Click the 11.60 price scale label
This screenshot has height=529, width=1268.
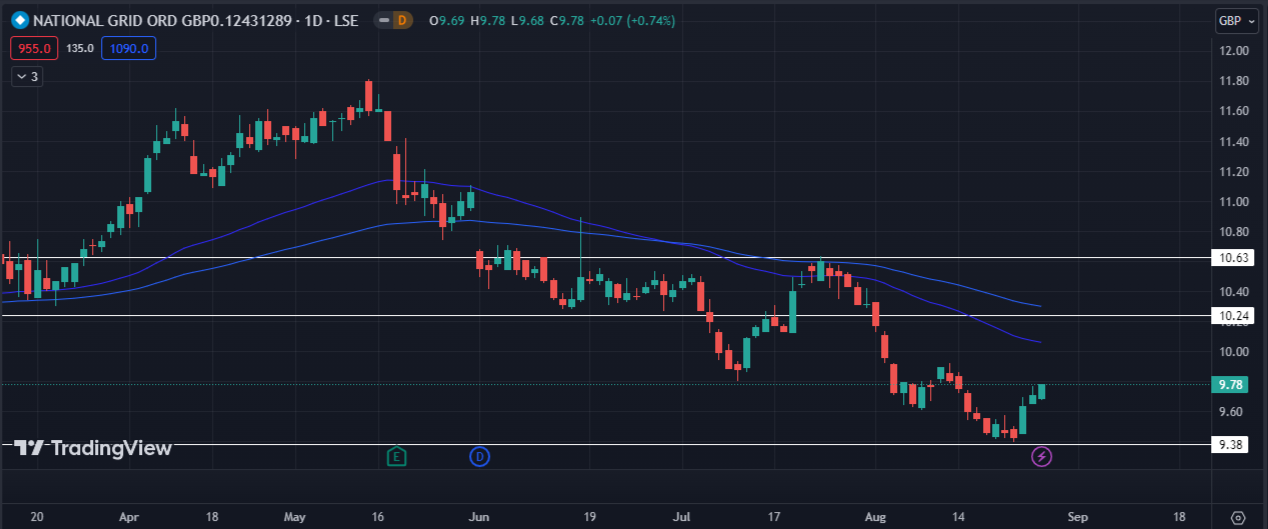pos(1233,111)
